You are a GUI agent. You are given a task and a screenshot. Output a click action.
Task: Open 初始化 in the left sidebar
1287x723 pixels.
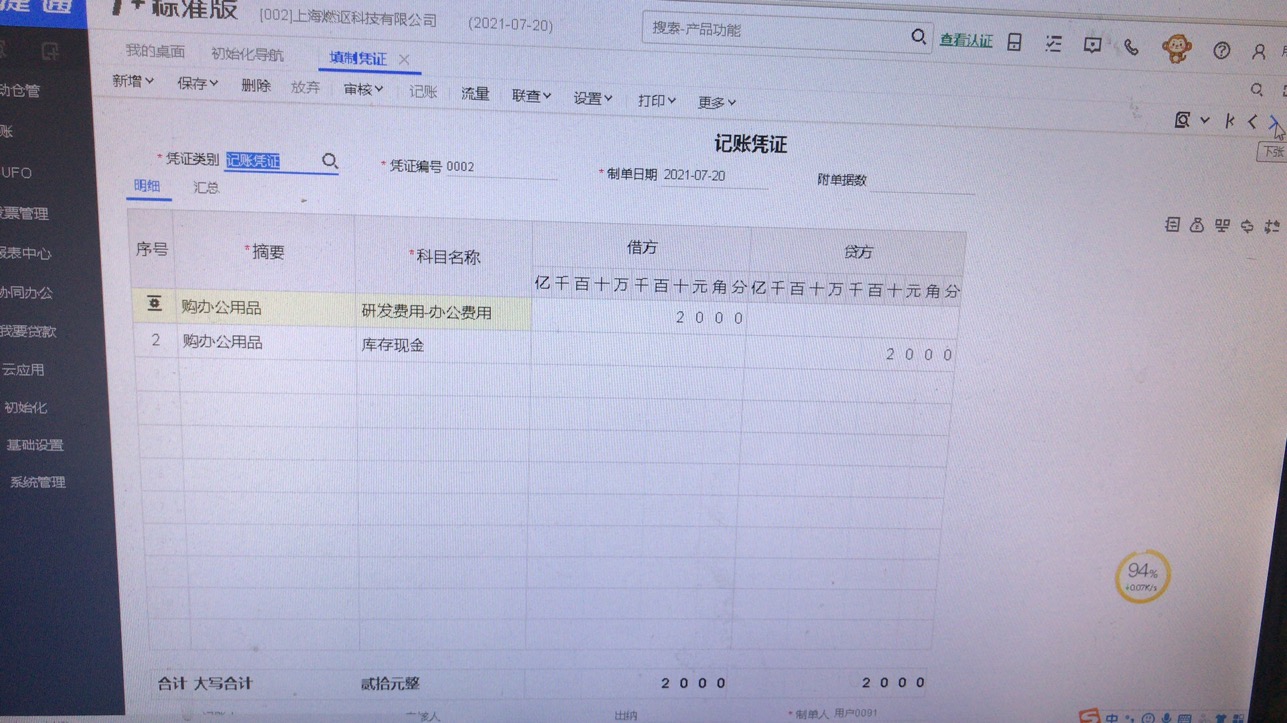coord(26,408)
